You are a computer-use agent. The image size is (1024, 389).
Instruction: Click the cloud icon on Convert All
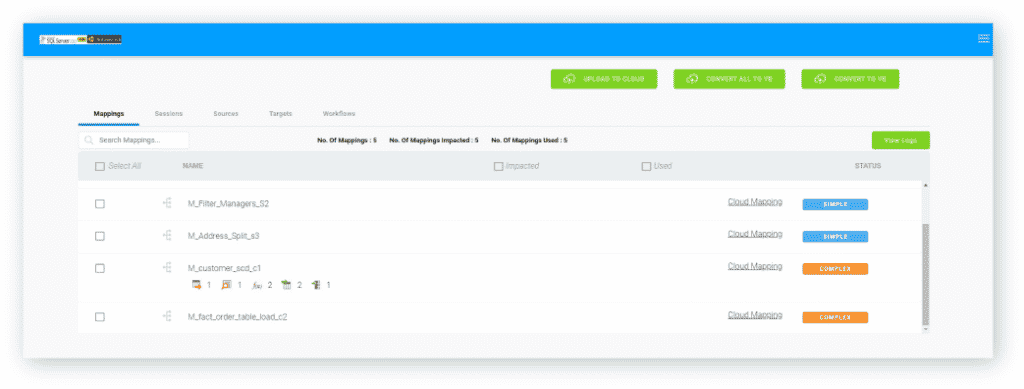click(692, 79)
